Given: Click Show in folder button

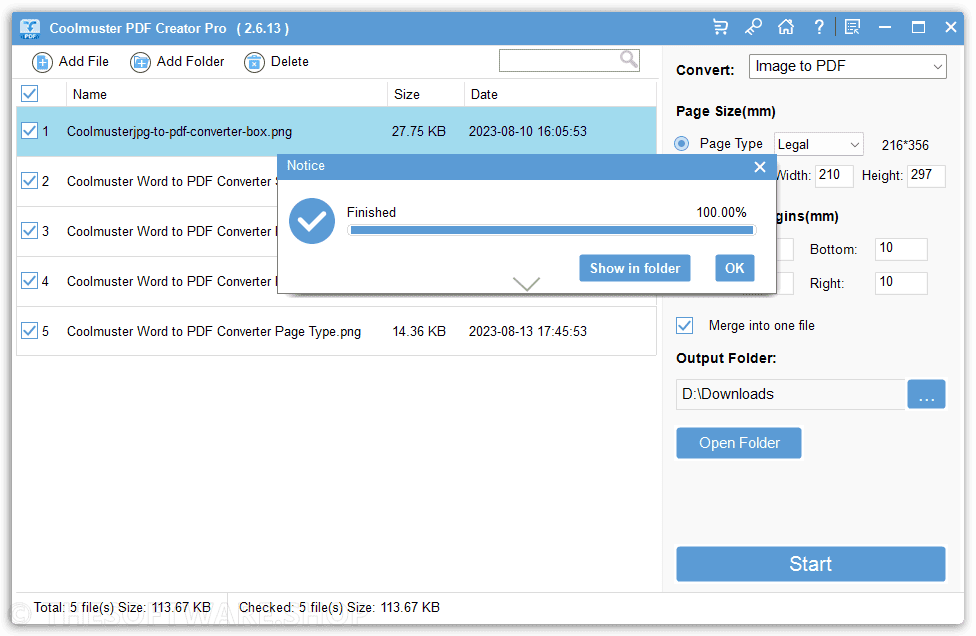Looking at the screenshot, I should (x=635, y=268).
